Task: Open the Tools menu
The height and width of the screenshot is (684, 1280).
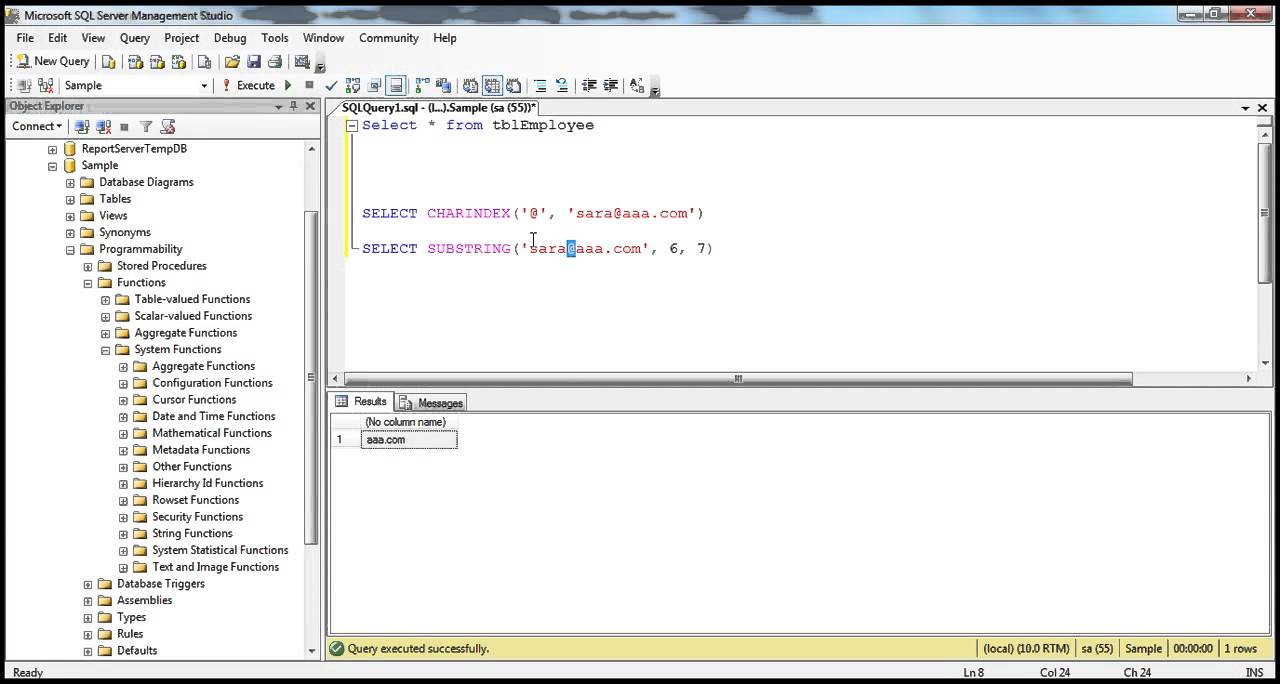Action: [x=275, y=38]
